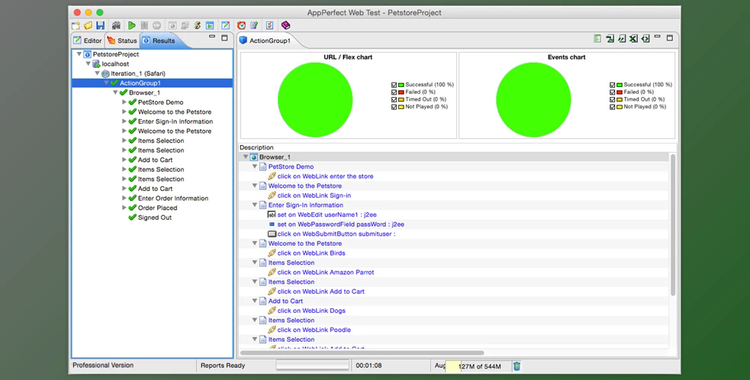
Task: Uncheck Not Played in URL / Flex chart legend
Action: 394,107
